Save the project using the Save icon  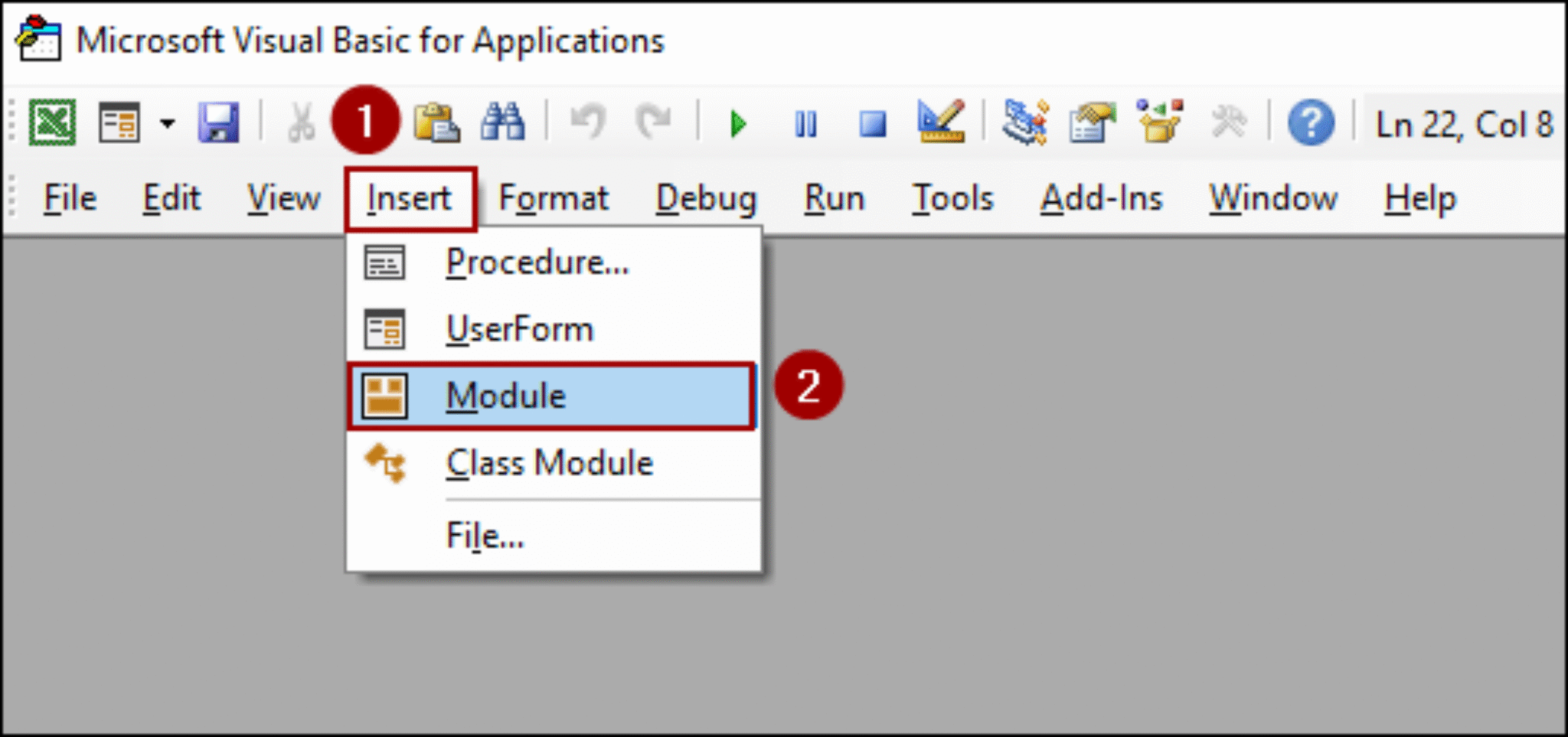[x=220, y=122]
